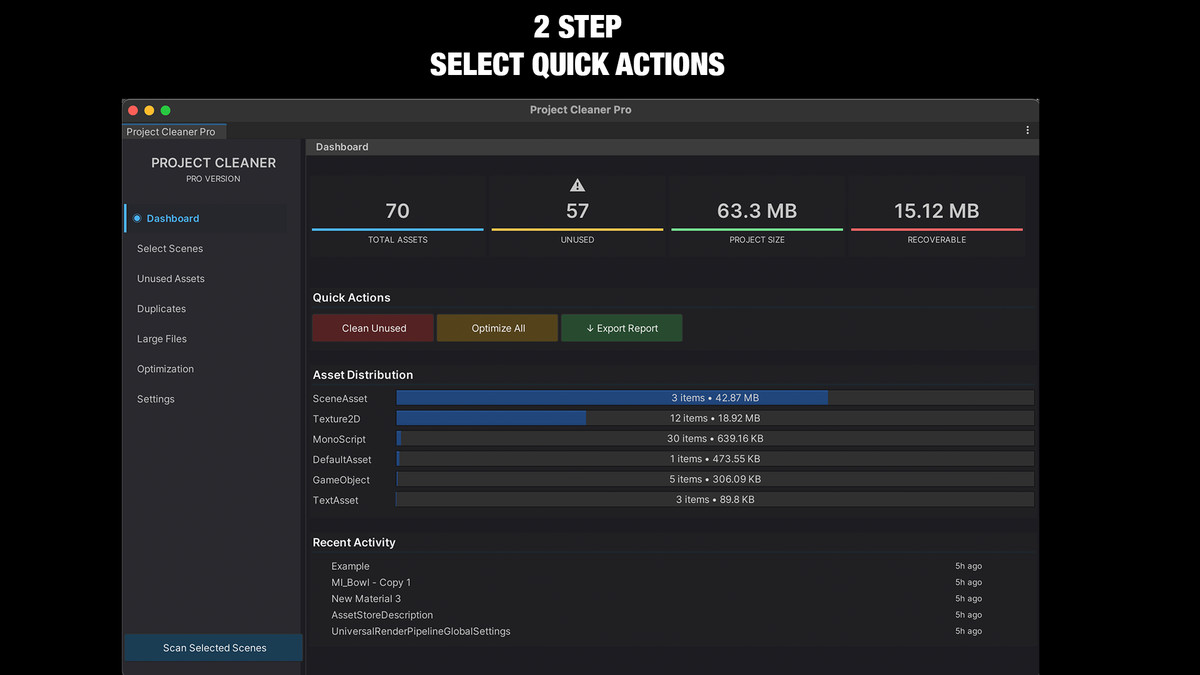Click the download arrow inside Export Report
The image size is (1200, 675).
(591, 327)
